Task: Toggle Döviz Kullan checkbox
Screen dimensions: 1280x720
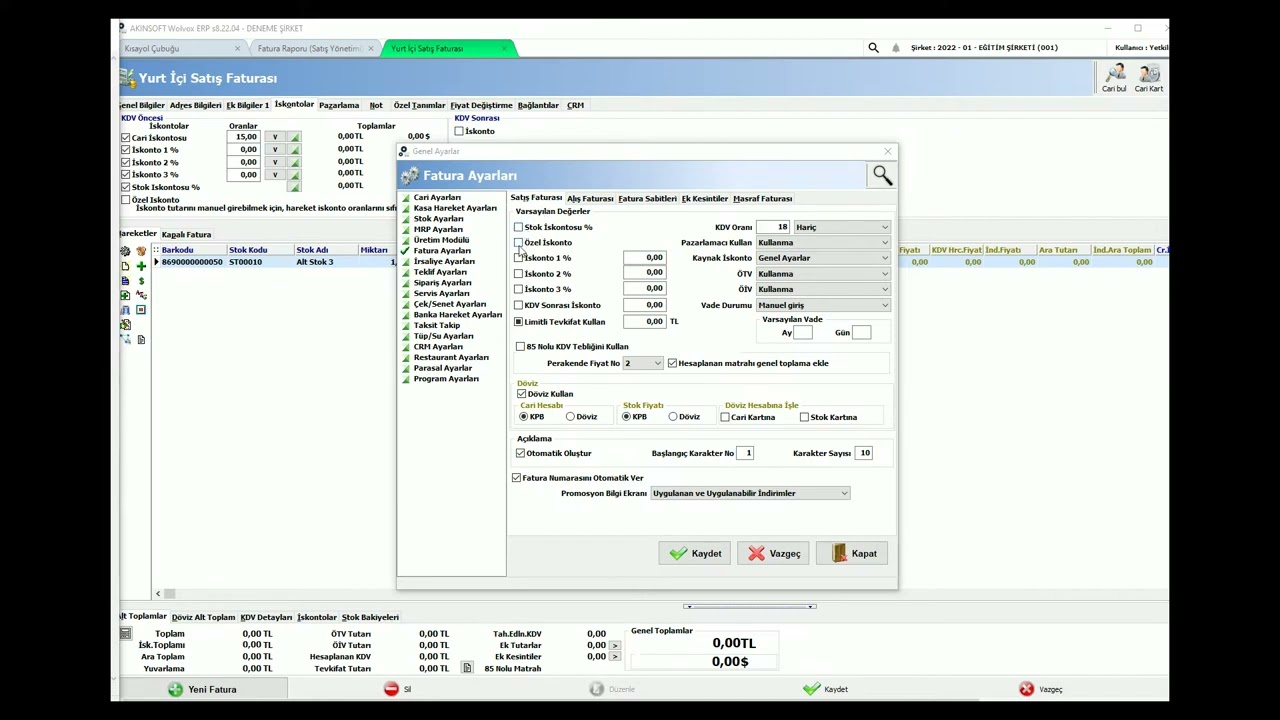Action: [521, 394]
